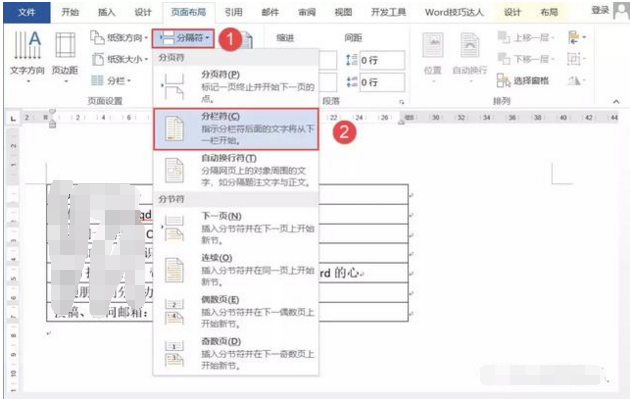Screen dimensions: 630x399
Task: Open the 选择窗格 selection pane
Action: click(523, 80)
